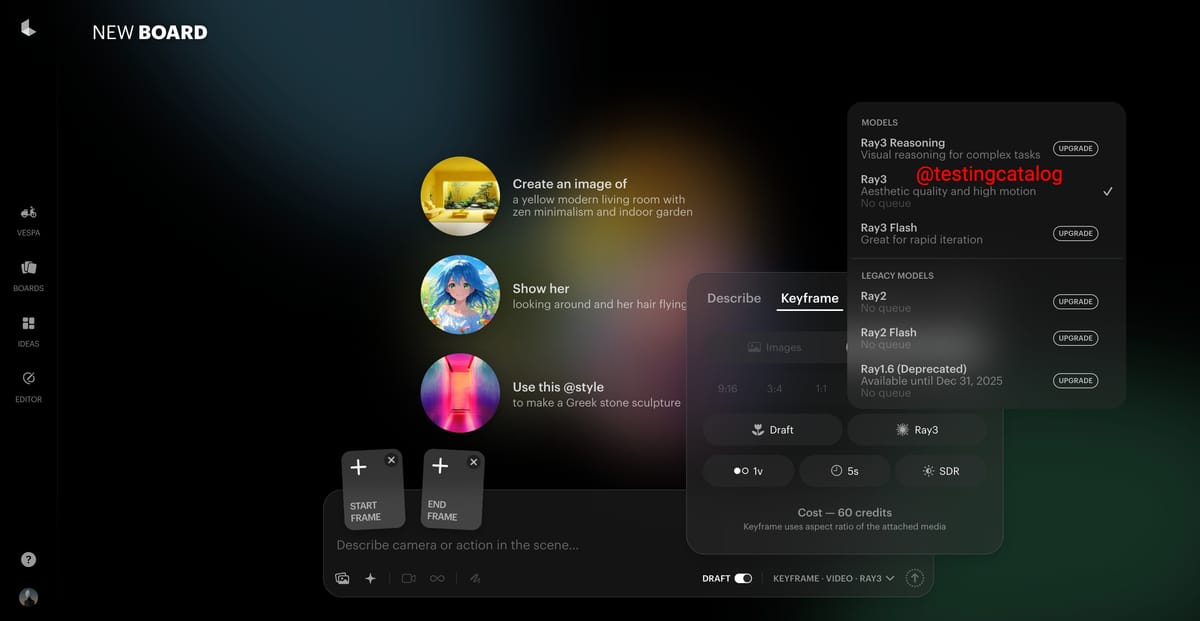Click the infinity loop icon
Viewport: 1200px width, 621px height.
pos(437,578)
